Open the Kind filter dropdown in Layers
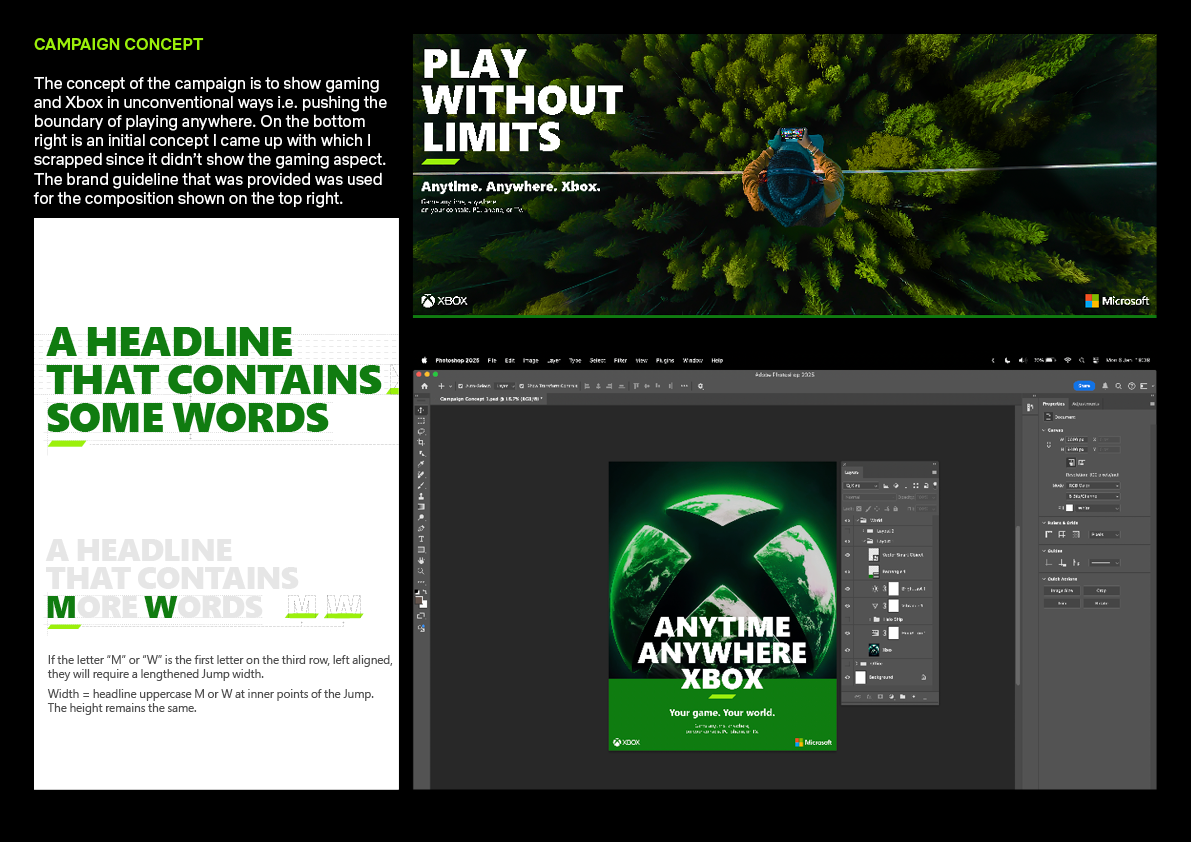Viewport: 1191px width, 842px height. tap(861, 486)
